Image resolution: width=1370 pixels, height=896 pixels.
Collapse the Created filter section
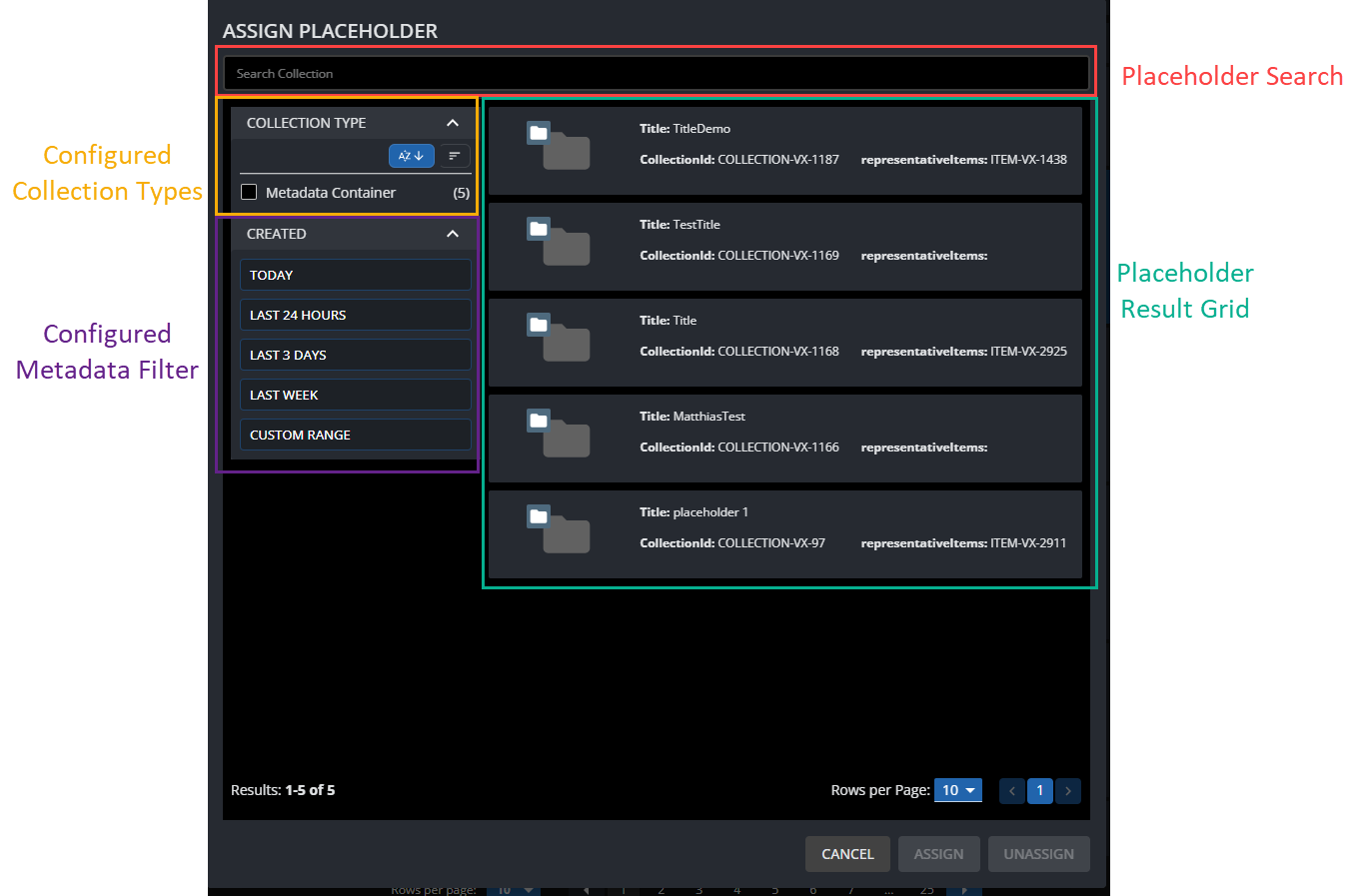tap(453, 234)
